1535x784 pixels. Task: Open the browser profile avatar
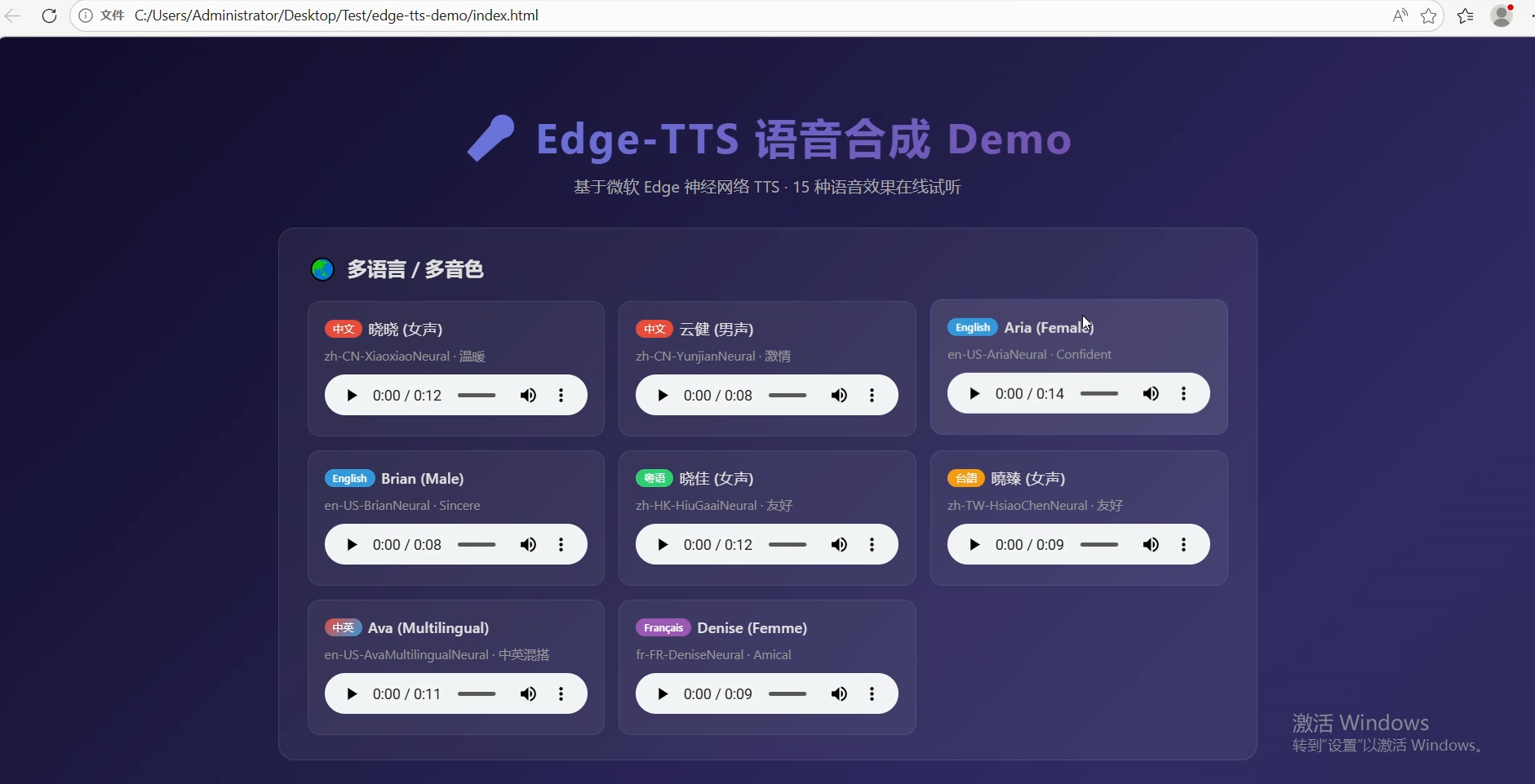click(1502, 16)
